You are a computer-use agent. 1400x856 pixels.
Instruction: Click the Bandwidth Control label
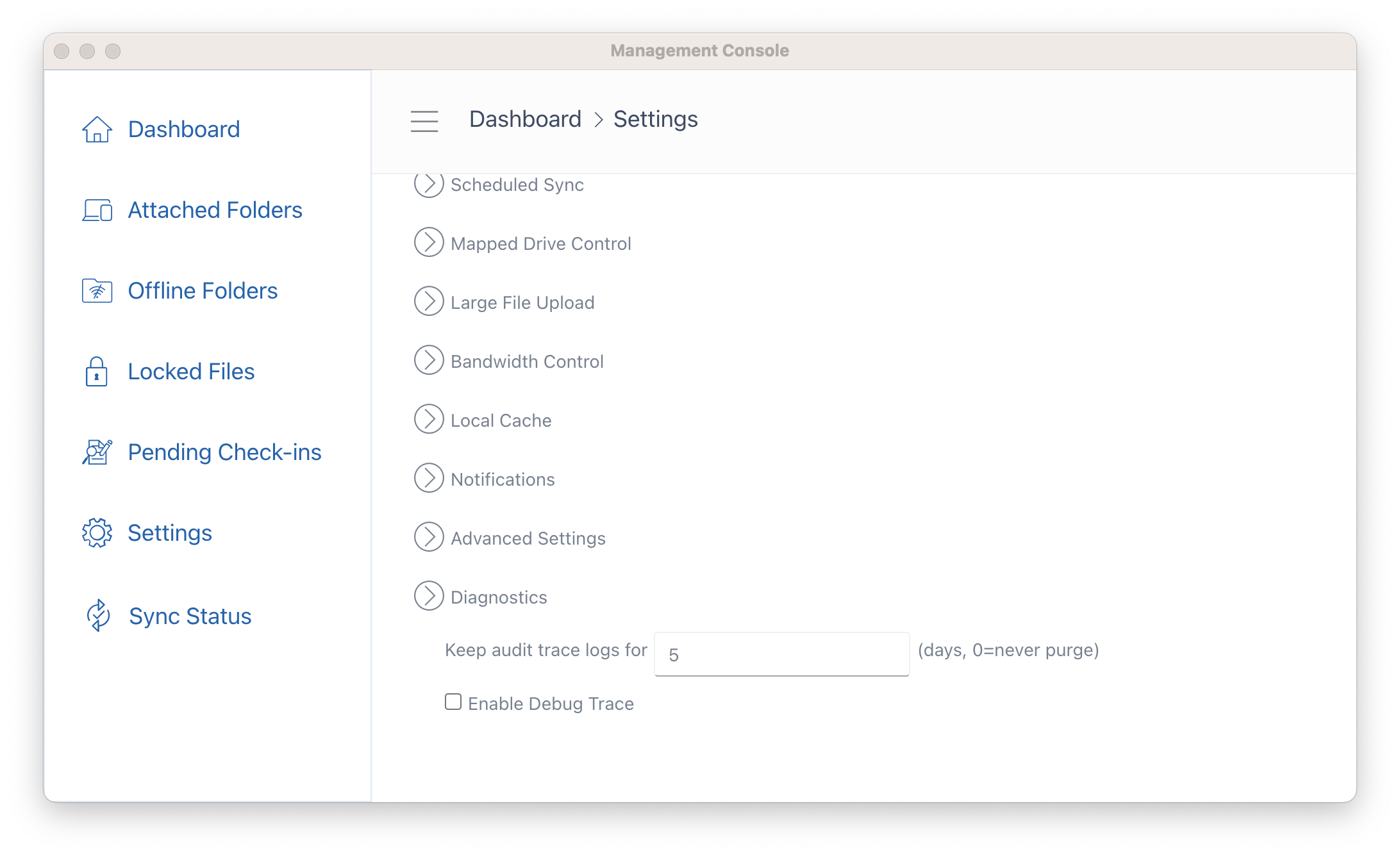click(527, 362)
